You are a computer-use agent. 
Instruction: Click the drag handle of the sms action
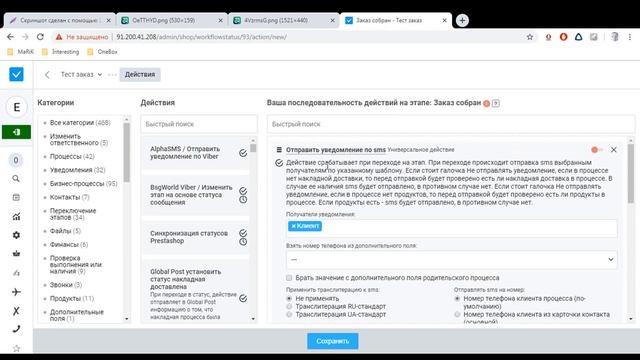pyautogui.click(x=279, y=150)
